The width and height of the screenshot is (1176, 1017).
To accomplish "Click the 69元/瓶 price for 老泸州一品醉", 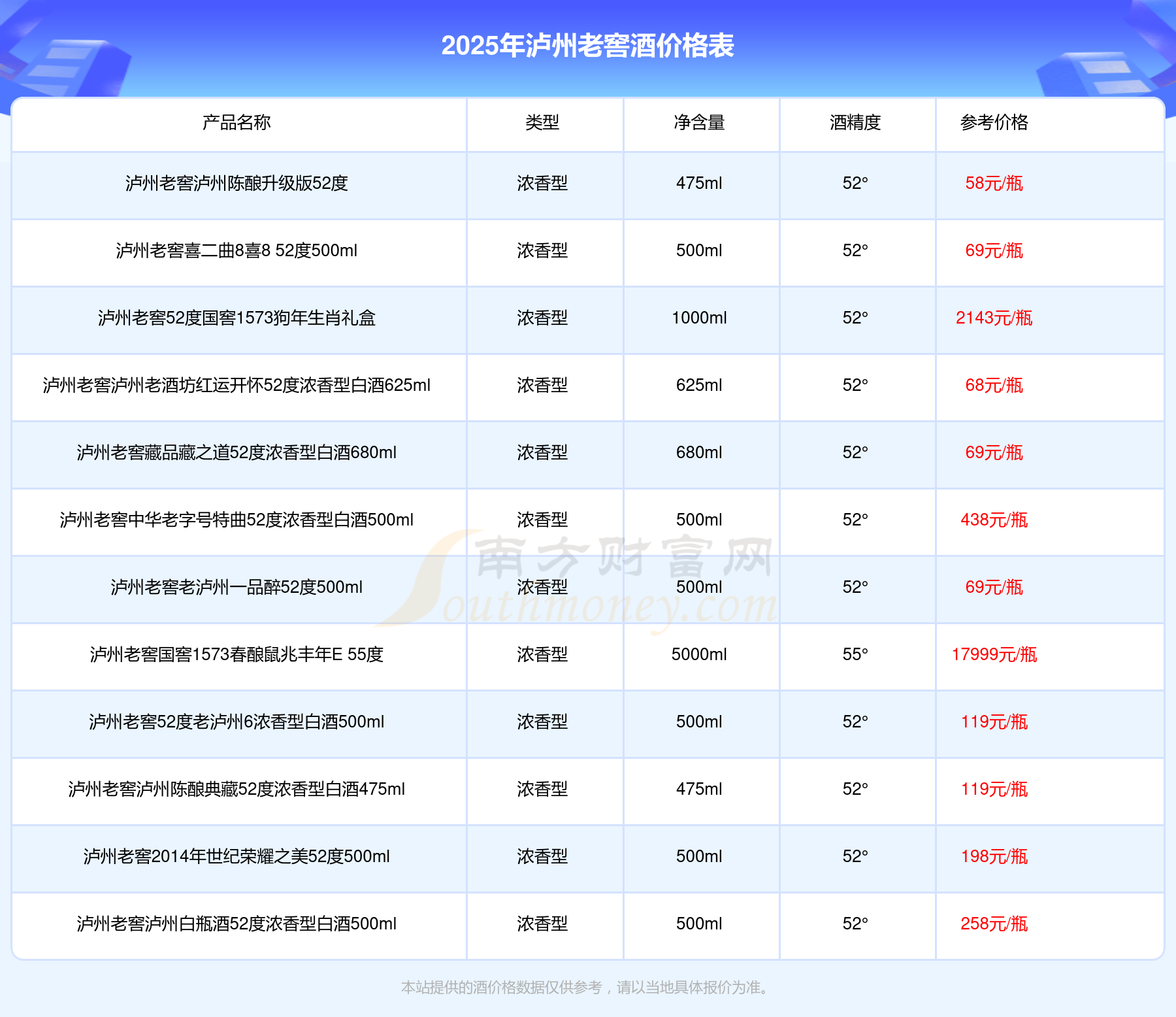I will click(x=994, y=588).
